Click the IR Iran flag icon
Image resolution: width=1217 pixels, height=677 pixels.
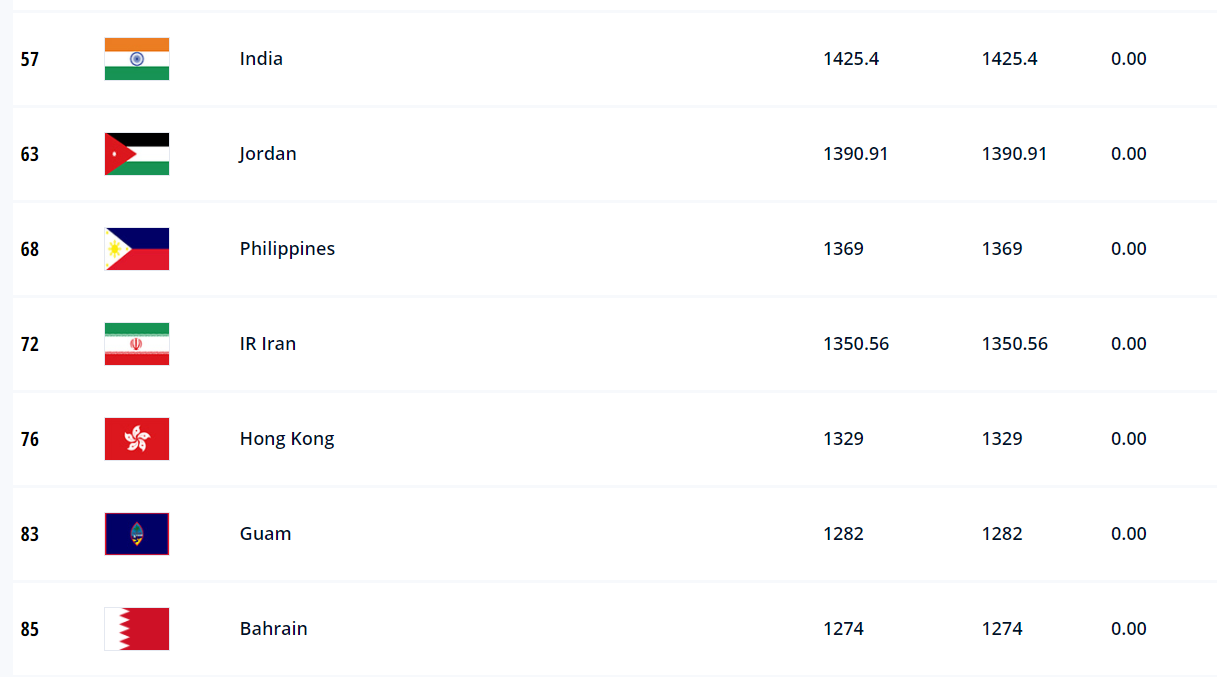137,344
